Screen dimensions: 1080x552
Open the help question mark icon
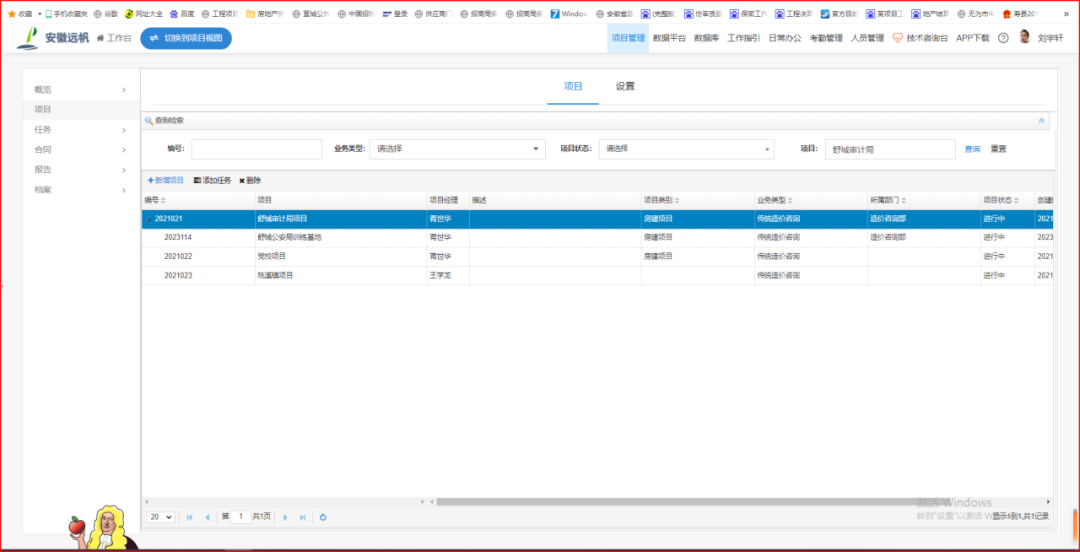click(1003, 38)
